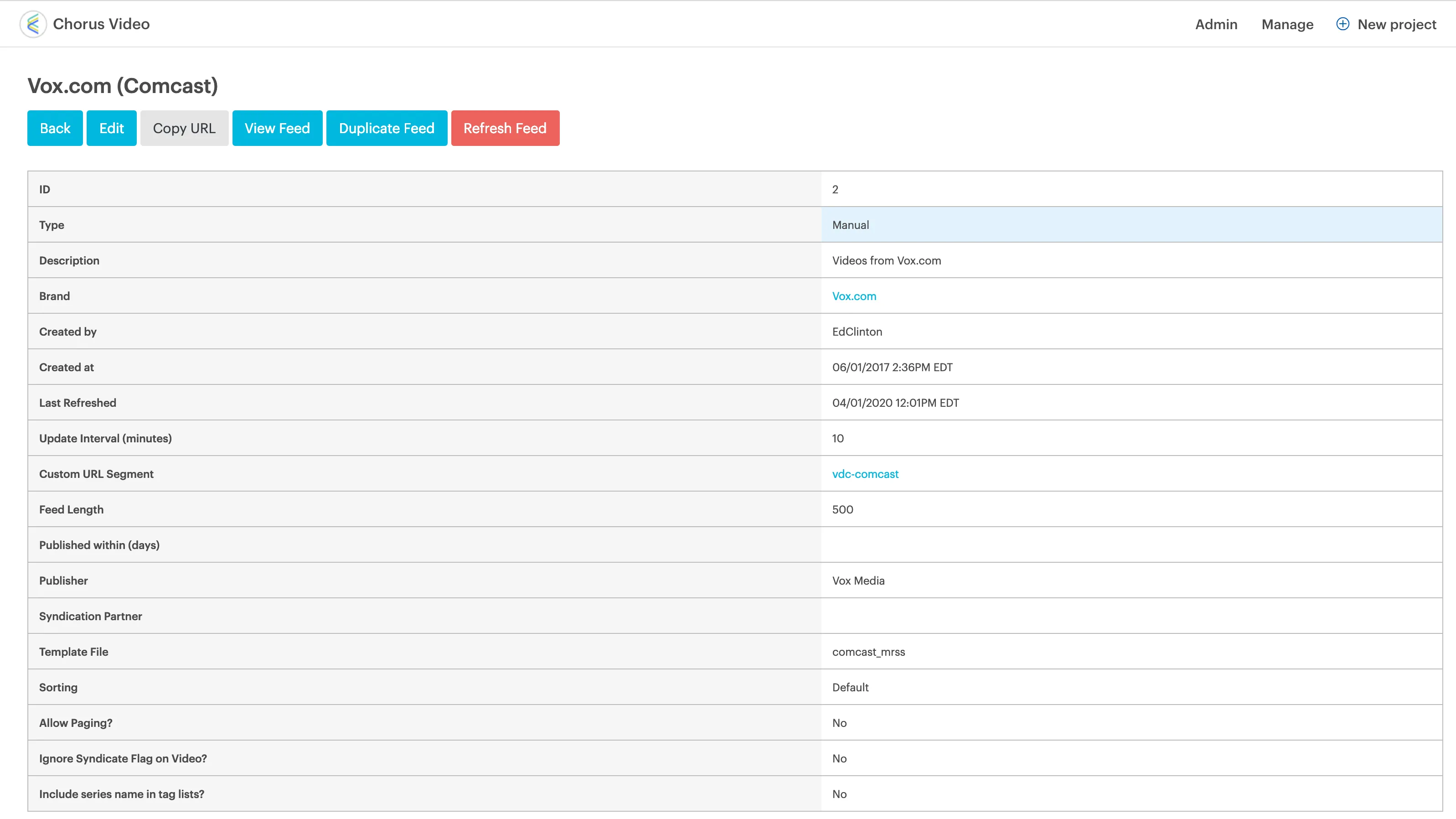The width and height of the screenshot is (1456, 819).
Task: Click the ID row label
Action: point(45,190)
